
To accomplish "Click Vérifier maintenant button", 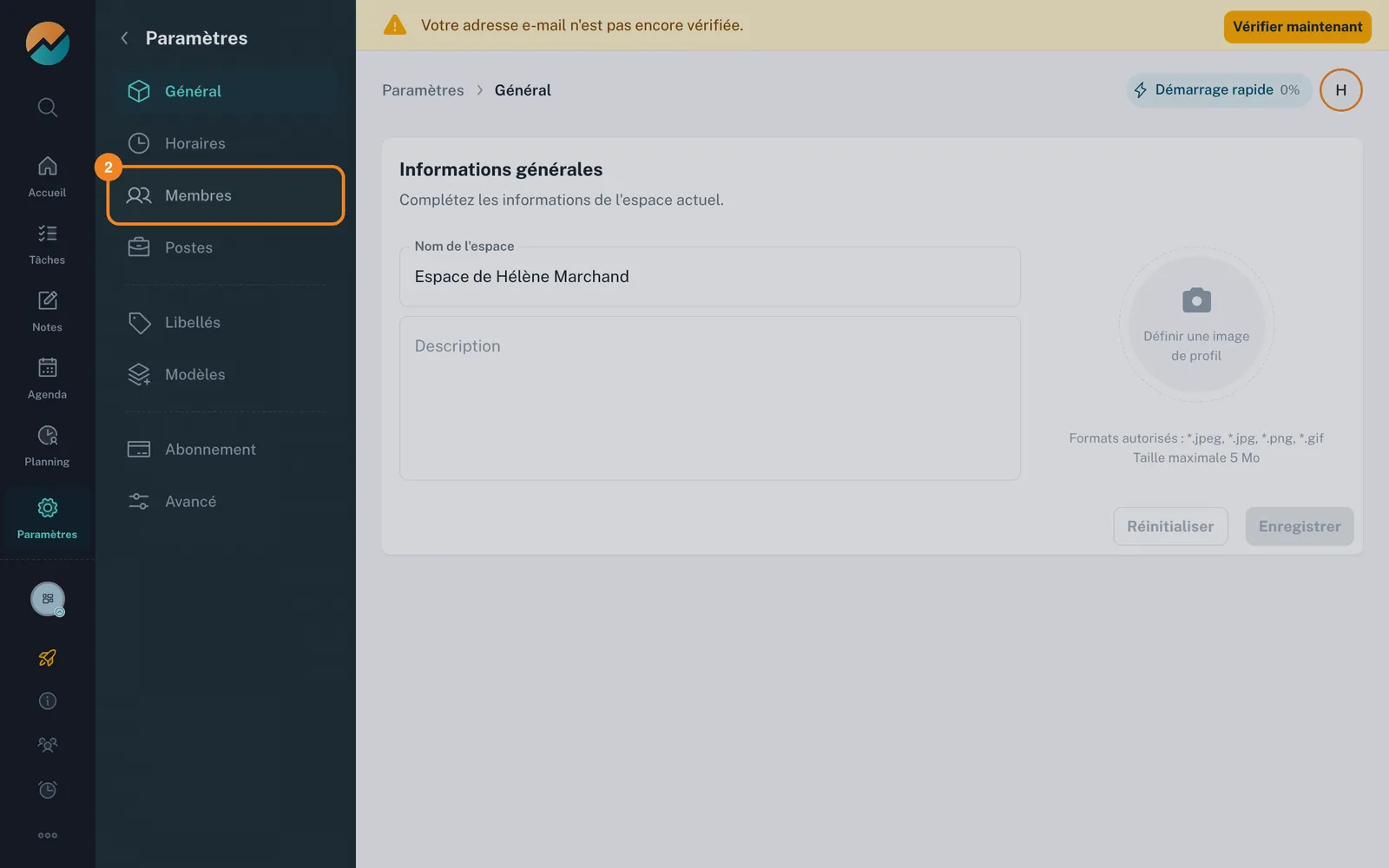I will tap(1297, 27).
